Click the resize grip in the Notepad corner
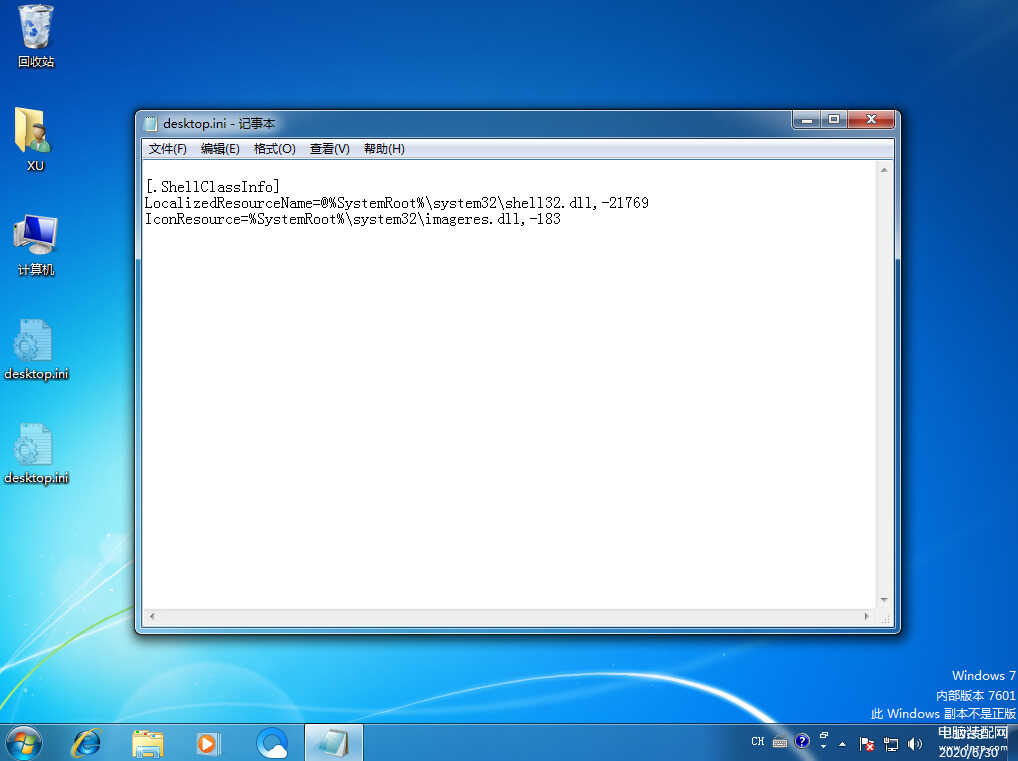 click(885, 618)
